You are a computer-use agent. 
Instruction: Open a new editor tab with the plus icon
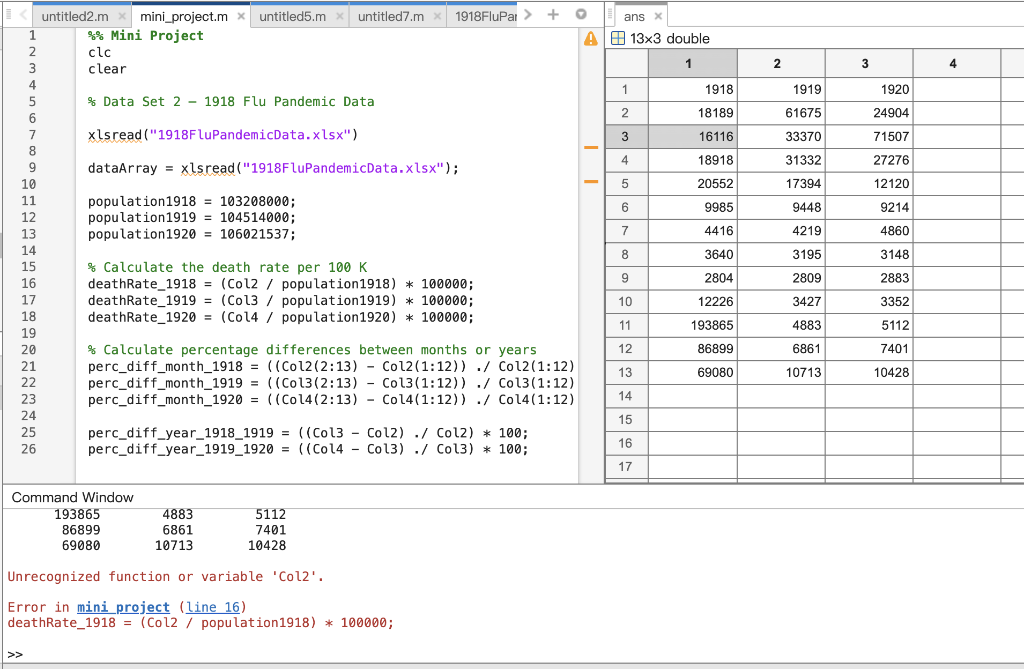(x=552, y=15)
